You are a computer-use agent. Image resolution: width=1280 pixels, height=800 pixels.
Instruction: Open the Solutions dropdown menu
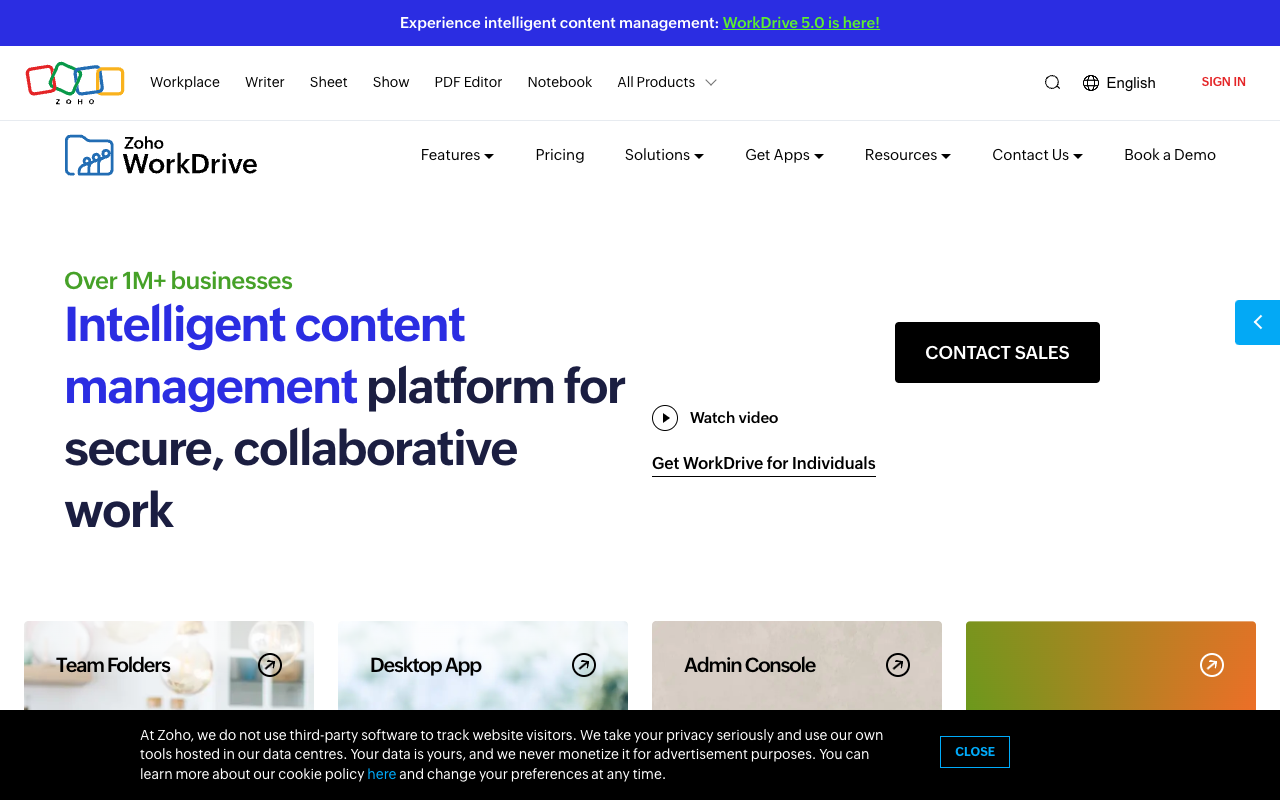(x=664, y=155)
